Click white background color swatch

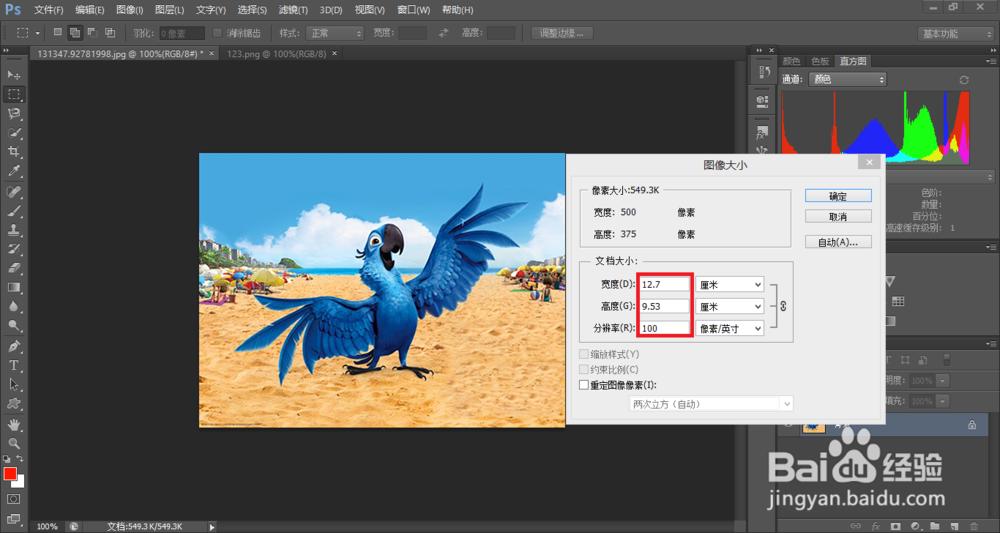point(20,481)
